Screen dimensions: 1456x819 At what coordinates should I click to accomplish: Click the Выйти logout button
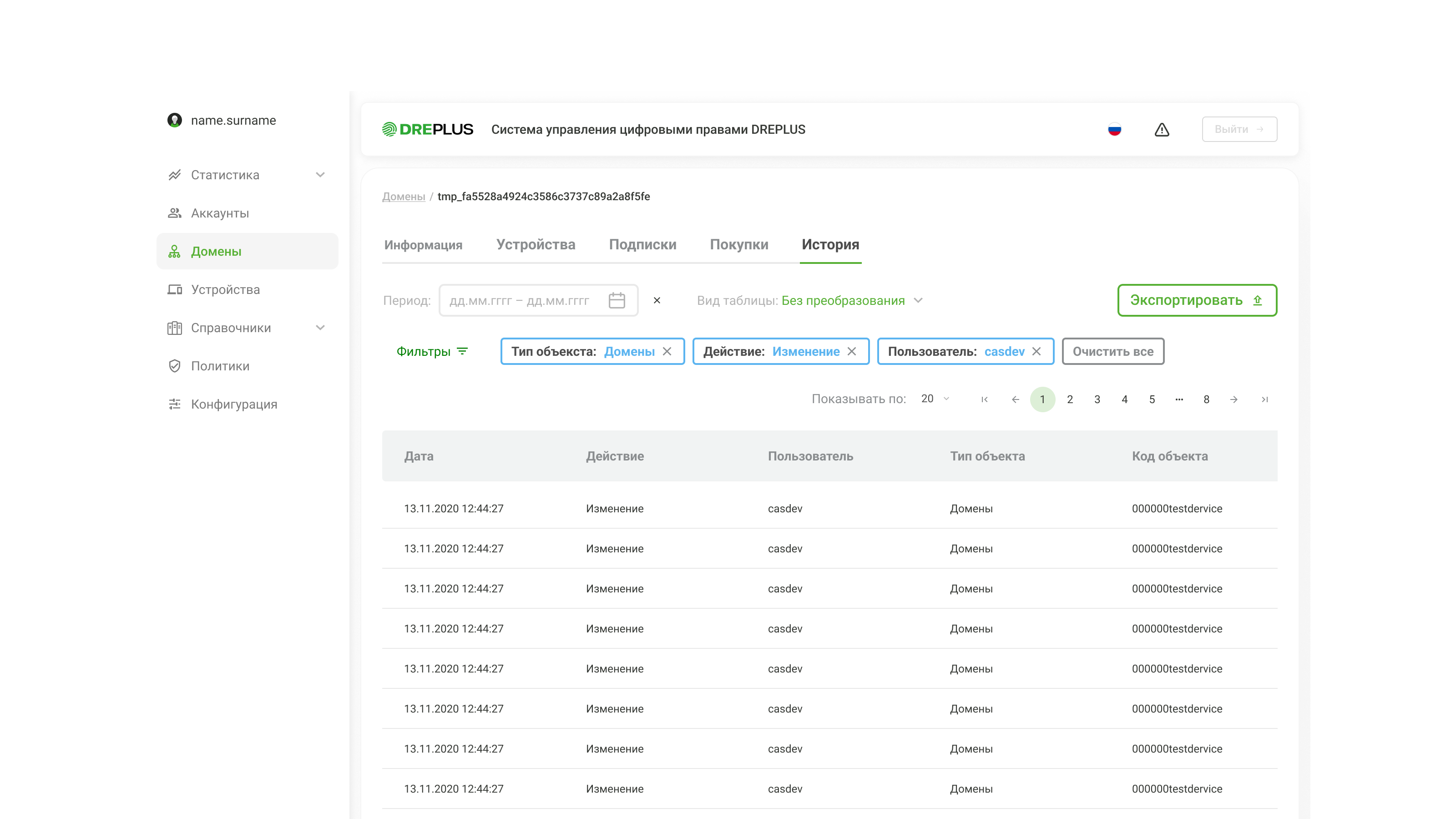click(x=1239, y=129)
